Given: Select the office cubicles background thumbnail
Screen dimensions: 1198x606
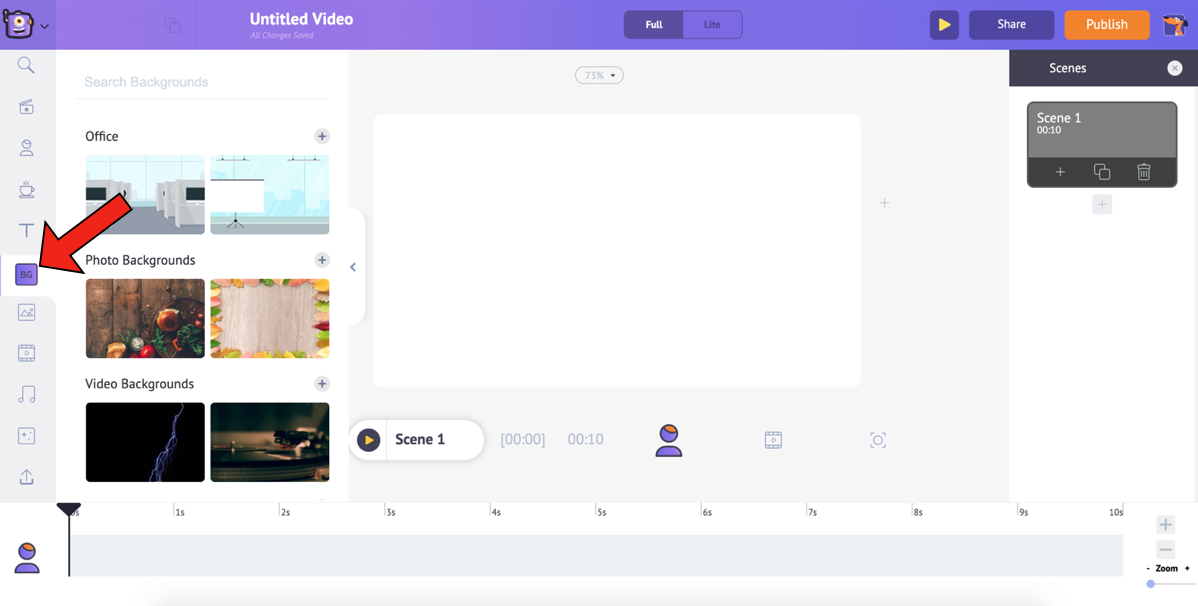Looking at the screenshot, I should coord(145,195).
